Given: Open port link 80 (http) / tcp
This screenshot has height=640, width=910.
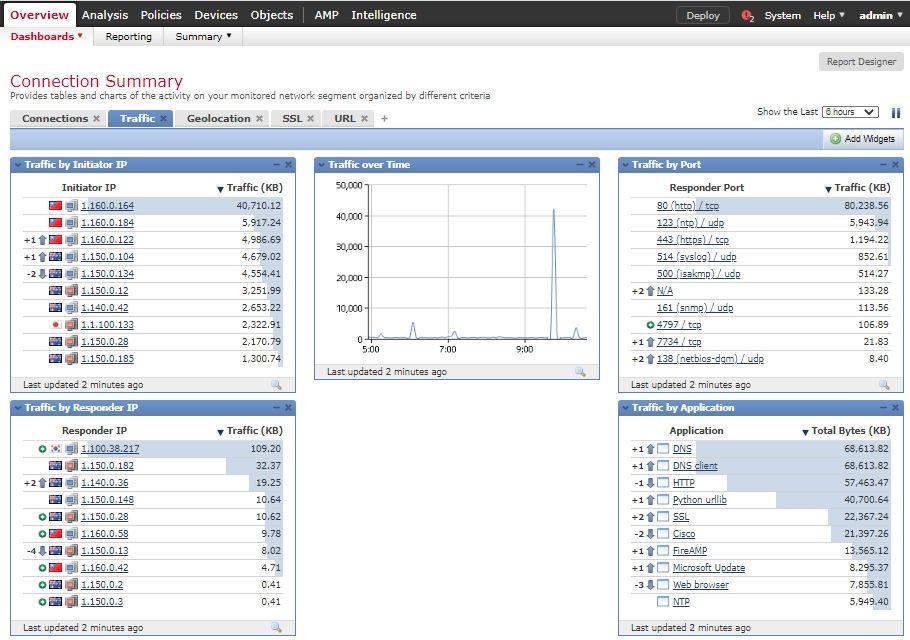Looking at the screenshot, I should (688, 205).
